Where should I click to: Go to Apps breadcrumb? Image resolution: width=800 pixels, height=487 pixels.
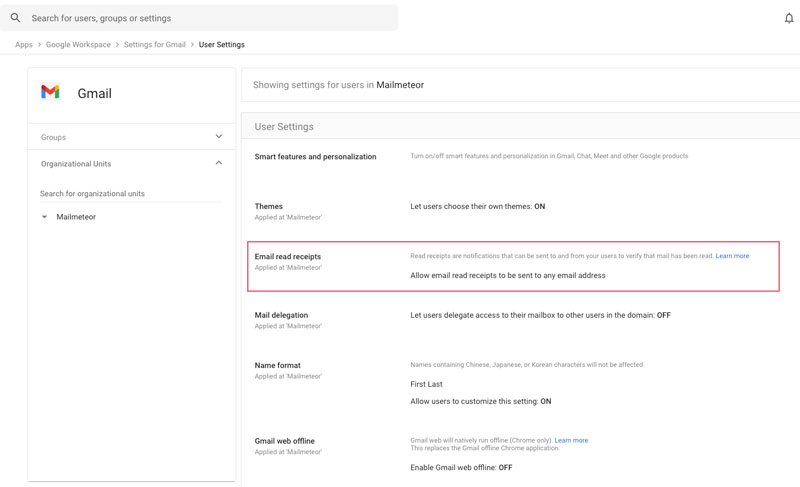tap(23, 44)
